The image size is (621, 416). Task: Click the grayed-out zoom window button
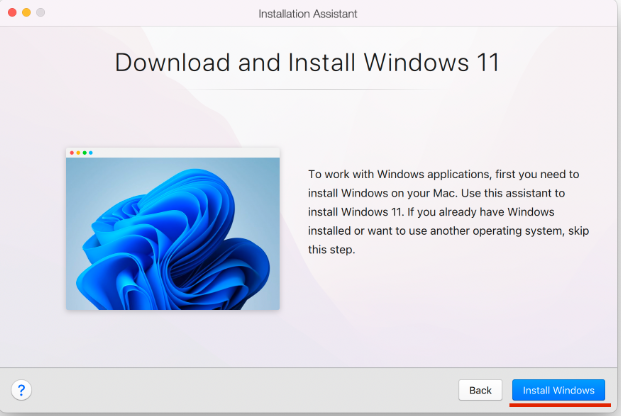click(x=41, y=11)
